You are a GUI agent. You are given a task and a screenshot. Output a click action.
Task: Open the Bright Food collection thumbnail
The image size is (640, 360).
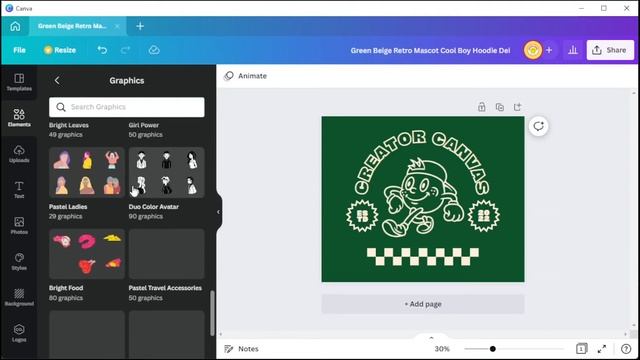(87, 254)
